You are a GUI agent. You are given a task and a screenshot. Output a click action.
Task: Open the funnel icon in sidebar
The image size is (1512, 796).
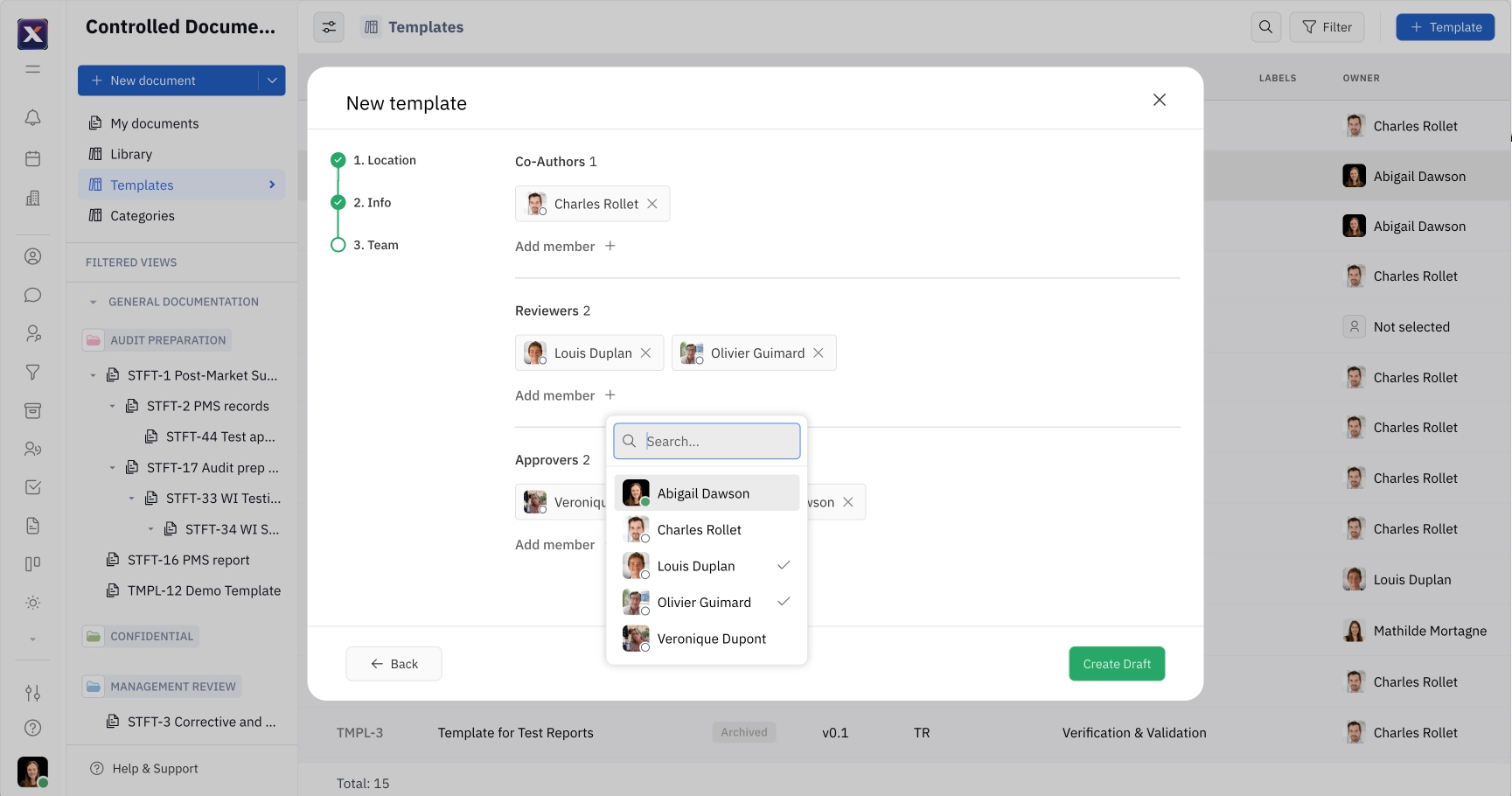(x=32, y=372)
